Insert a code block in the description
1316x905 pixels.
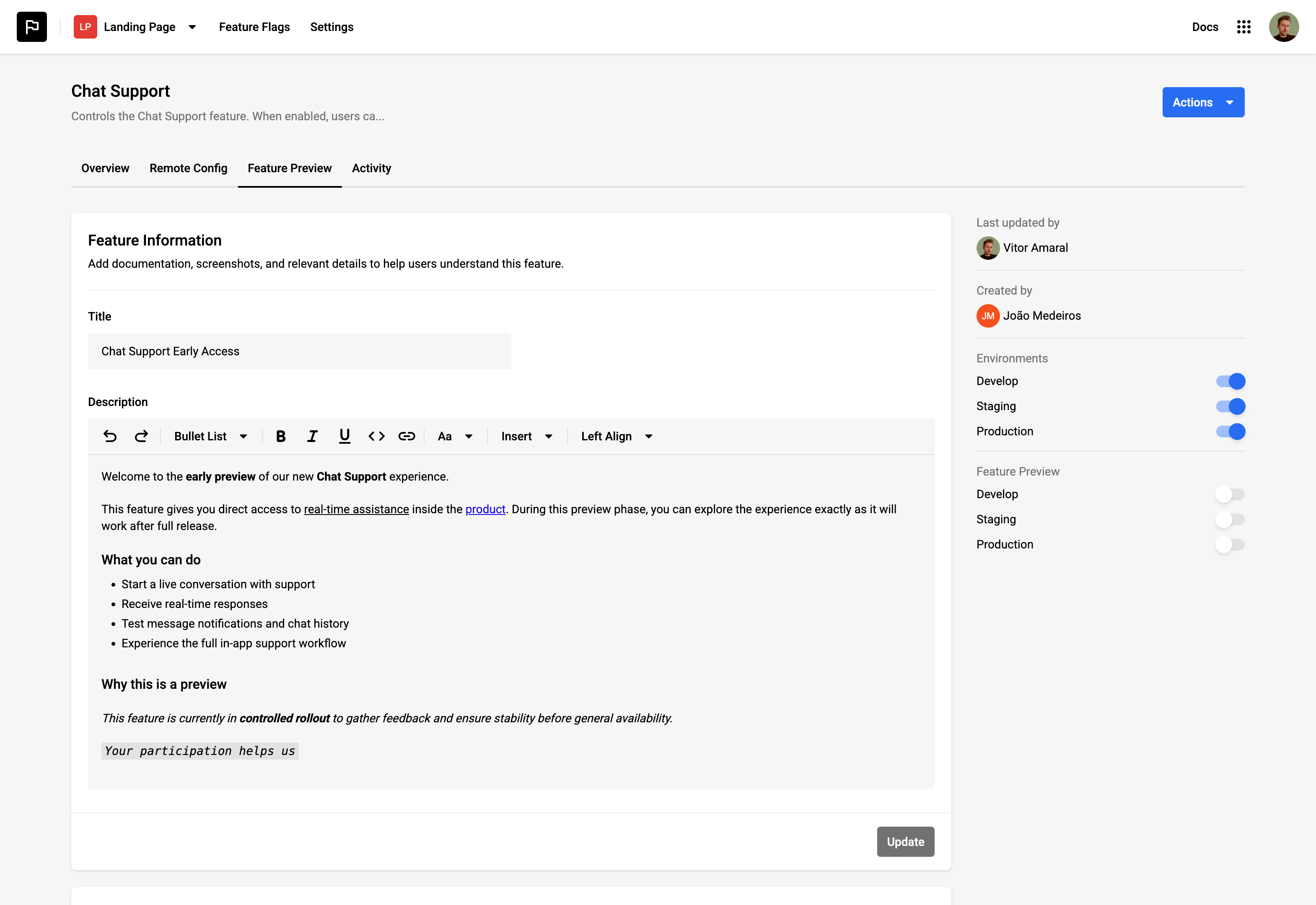376,436
